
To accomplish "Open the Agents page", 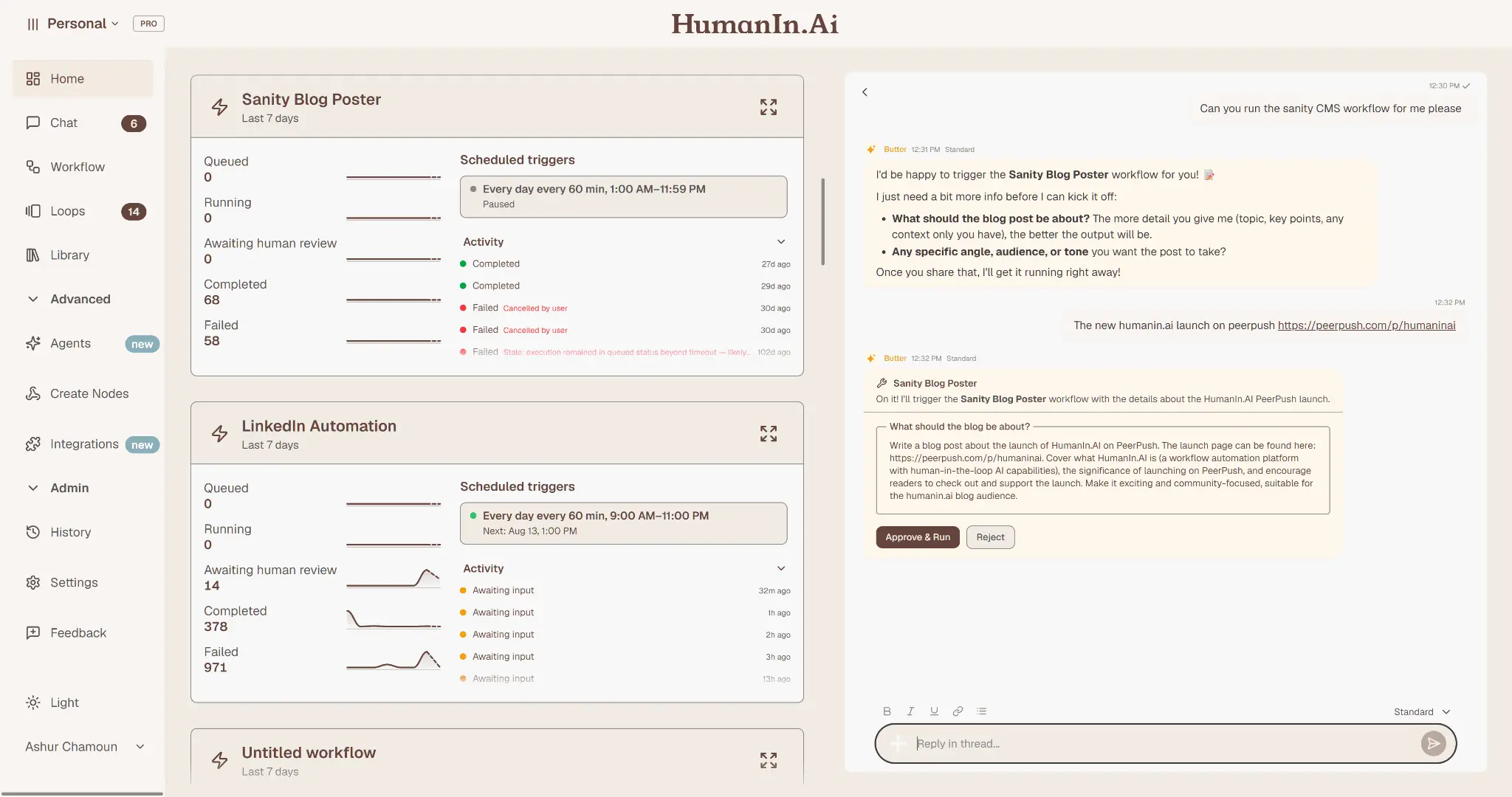I will pyautogui.click(x=83, y=343).
